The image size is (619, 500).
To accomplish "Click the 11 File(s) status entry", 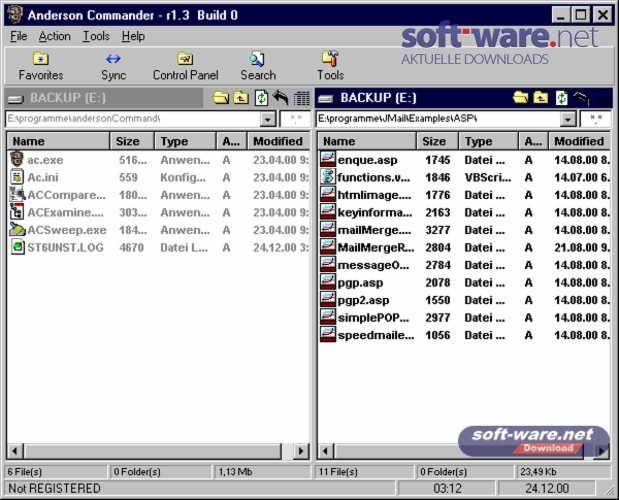I will [338, 472].
